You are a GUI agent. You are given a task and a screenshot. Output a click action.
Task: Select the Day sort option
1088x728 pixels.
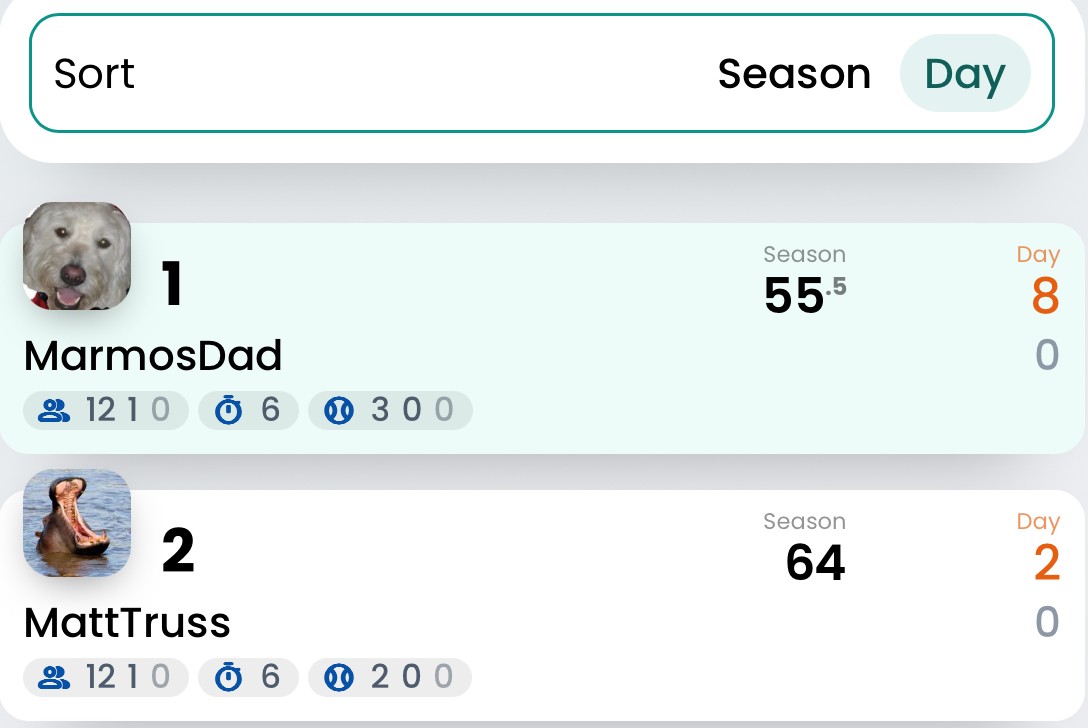pyautogui.click(x=964, y=74)
